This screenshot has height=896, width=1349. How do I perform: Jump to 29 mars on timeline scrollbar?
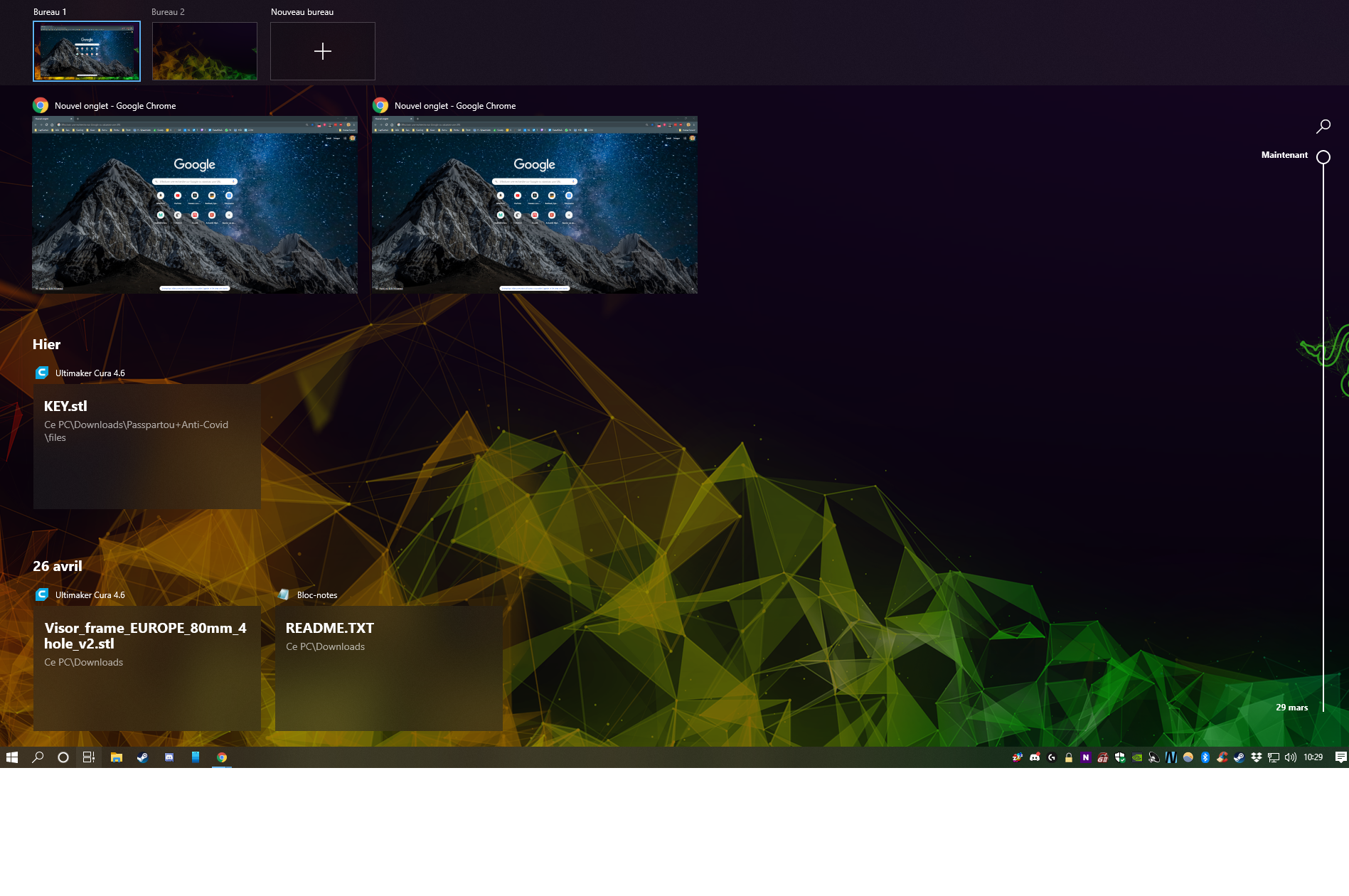point(1292,708)
